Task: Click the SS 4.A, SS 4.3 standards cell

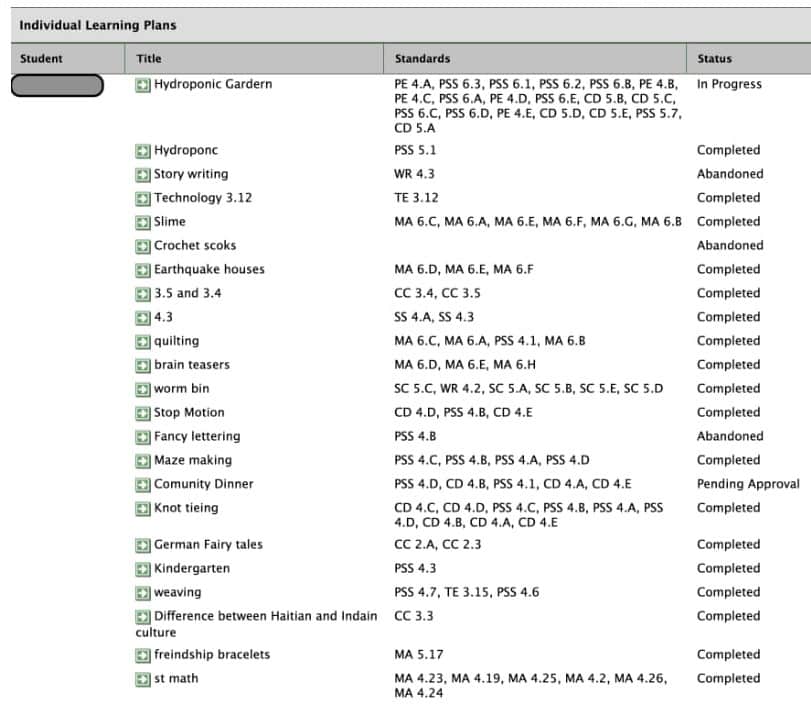Action: [434, 317]
